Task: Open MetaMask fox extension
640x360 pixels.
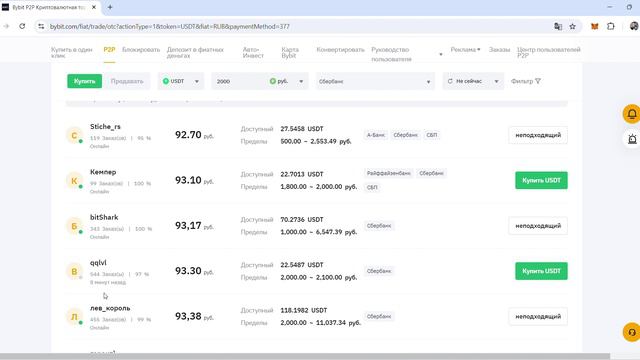Action: coord(595,26)
